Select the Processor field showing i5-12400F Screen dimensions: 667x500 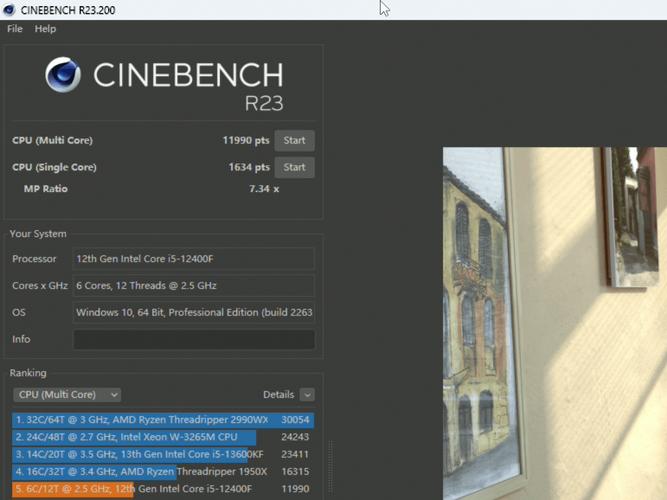tap(193, 259)
